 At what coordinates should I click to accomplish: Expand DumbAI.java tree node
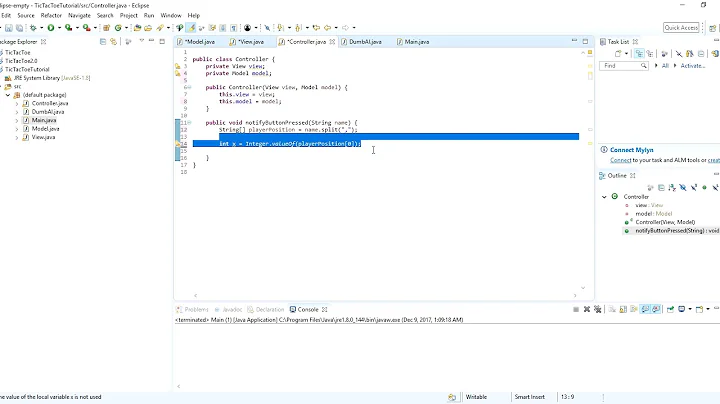point(17,112)
